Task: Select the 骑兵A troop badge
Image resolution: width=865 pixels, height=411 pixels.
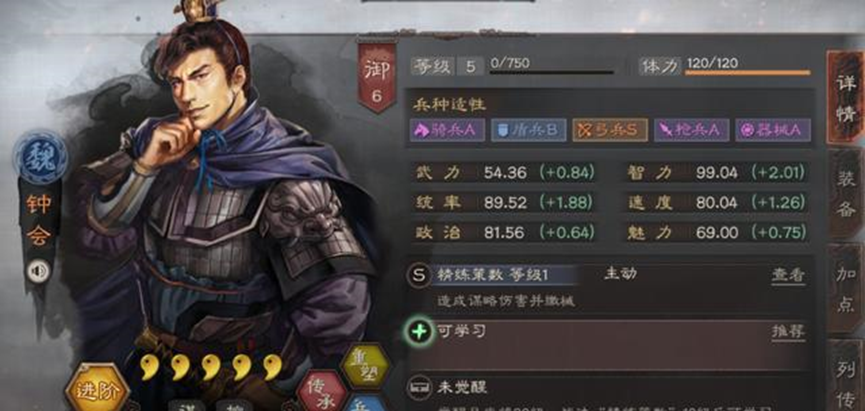Action: (447, 130)
